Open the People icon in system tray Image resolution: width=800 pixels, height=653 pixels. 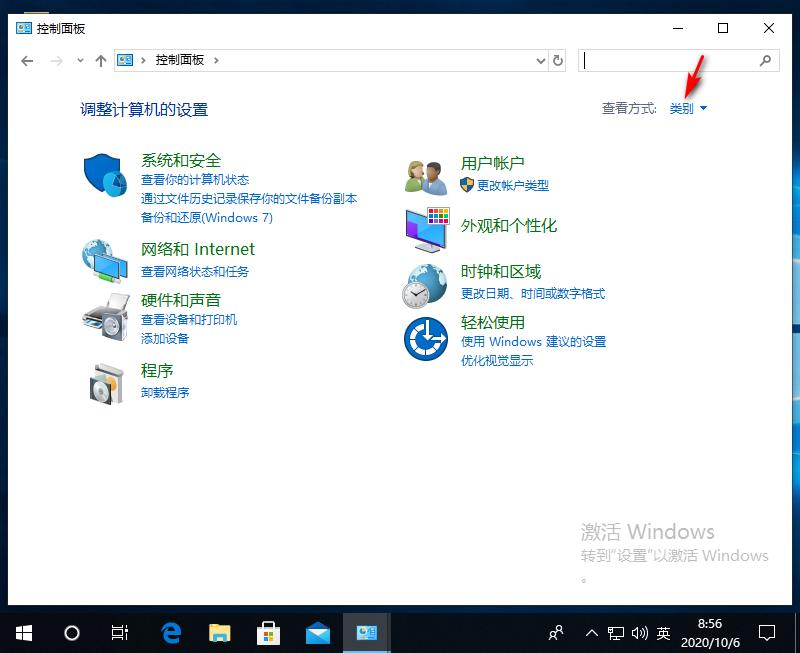(557, 633)
